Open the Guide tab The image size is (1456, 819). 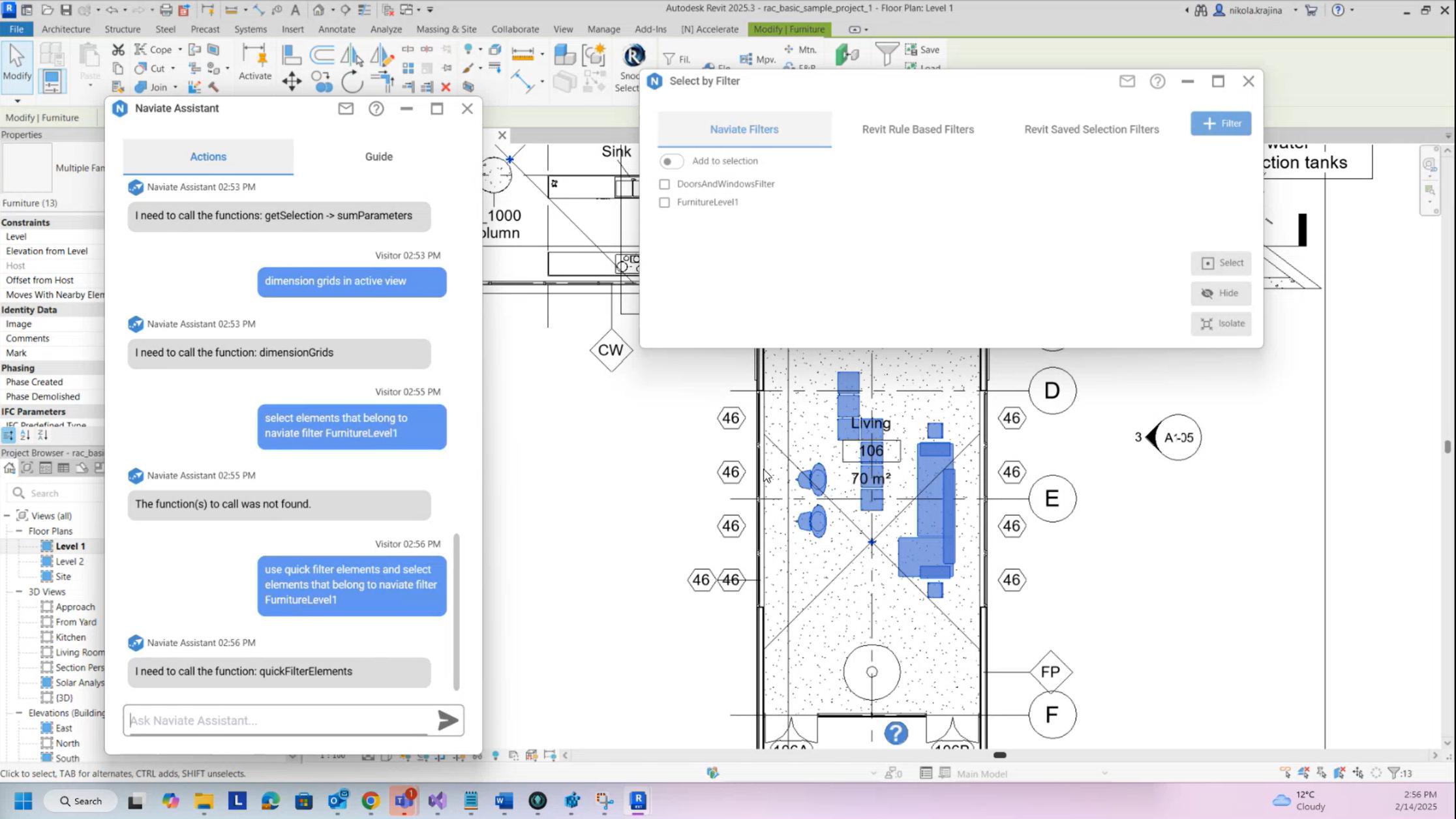(x=378, y=156)
